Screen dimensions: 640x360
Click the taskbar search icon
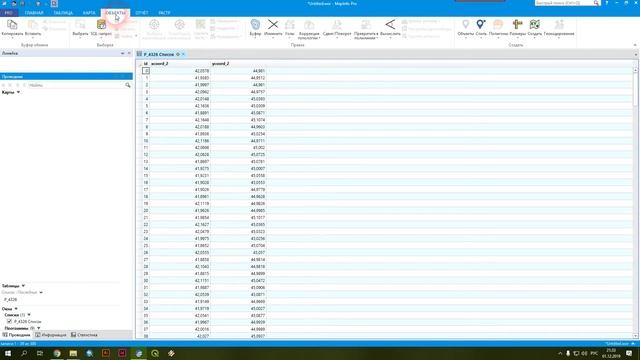24,353
